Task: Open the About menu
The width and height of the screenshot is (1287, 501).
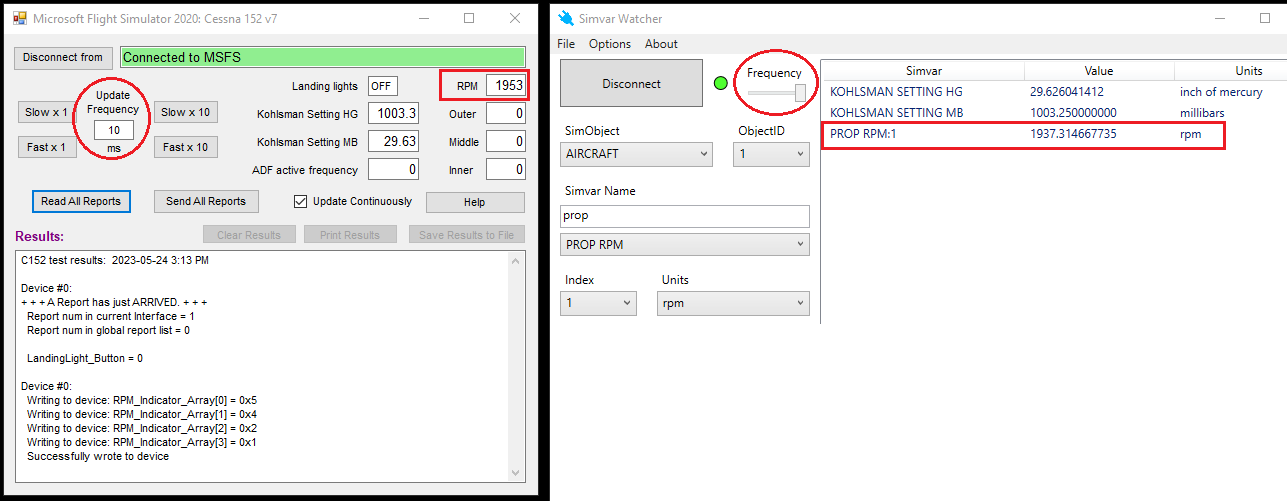Action: pyautogui.click(x=661, y=44)
